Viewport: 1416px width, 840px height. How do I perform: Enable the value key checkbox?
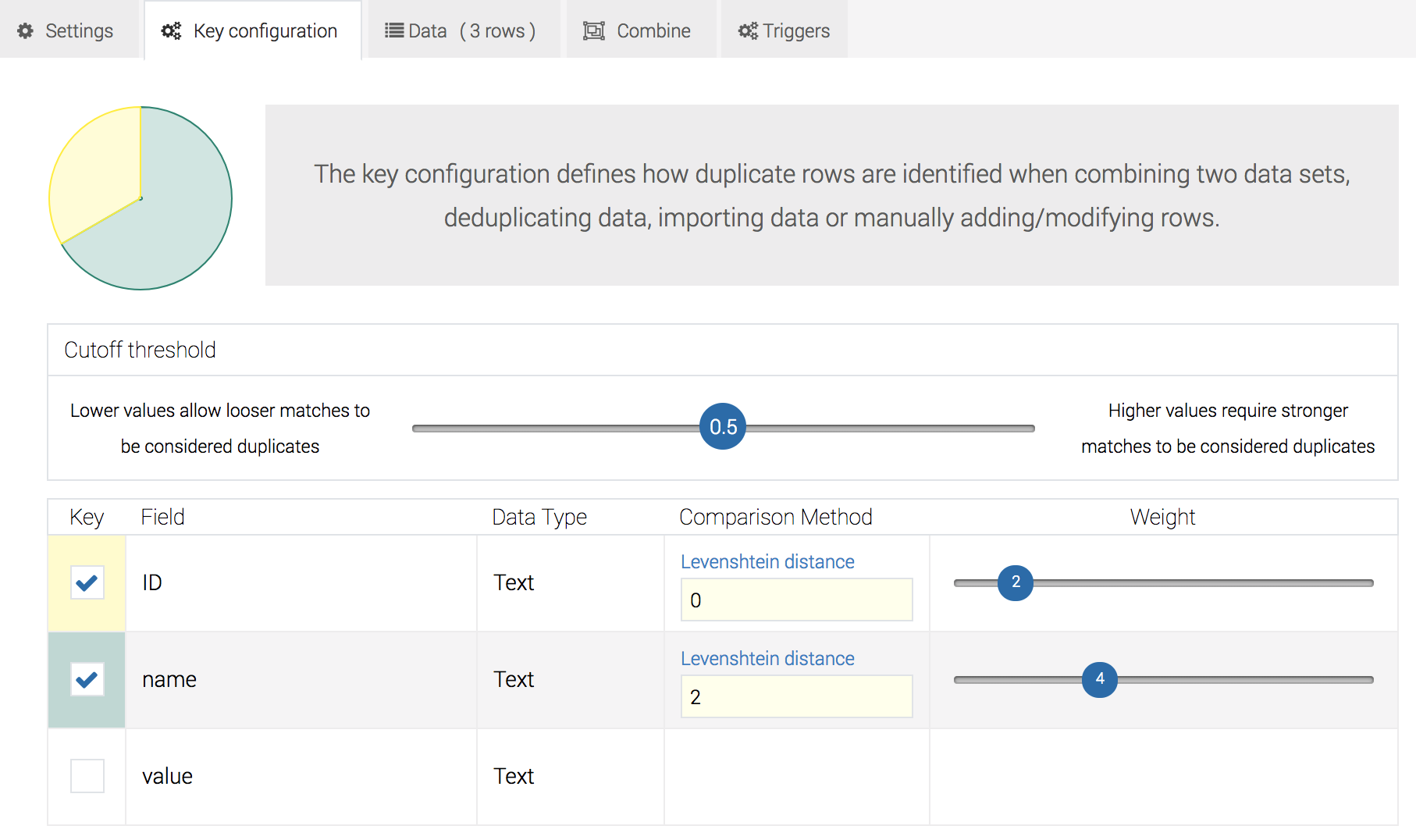click(87, 776)
